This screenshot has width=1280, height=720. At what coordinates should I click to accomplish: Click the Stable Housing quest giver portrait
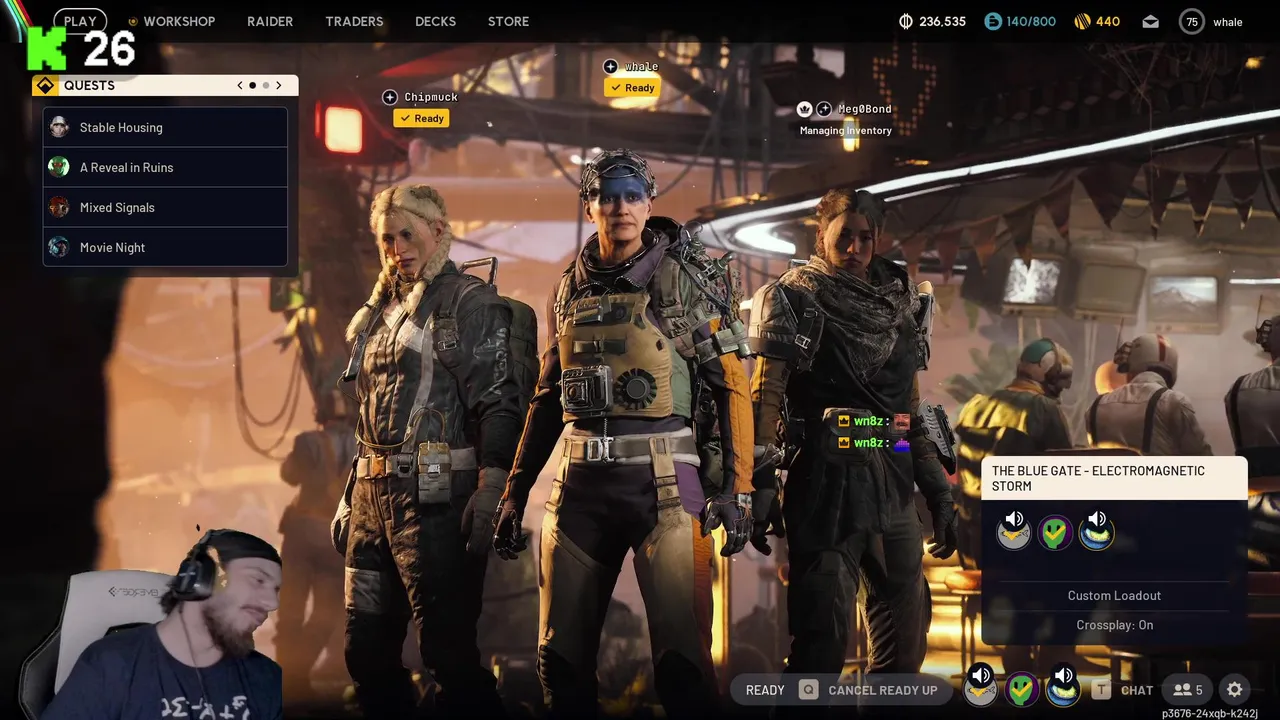(59, 127)
